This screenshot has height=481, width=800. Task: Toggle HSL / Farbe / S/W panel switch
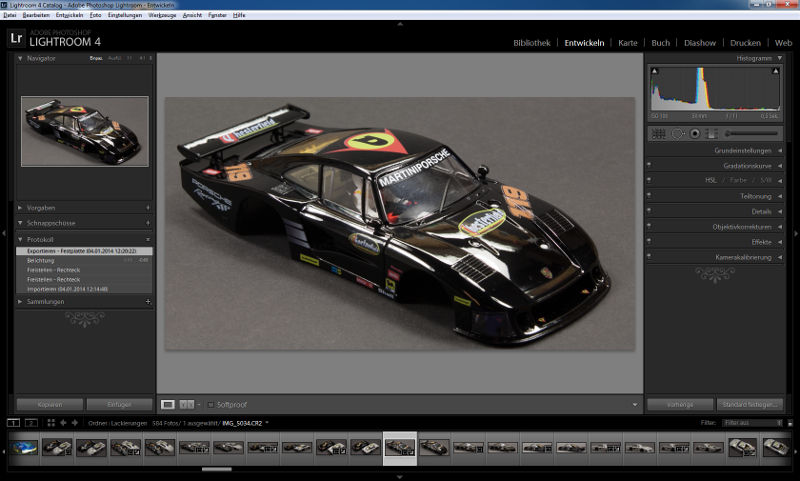click(x=649, y=180)
